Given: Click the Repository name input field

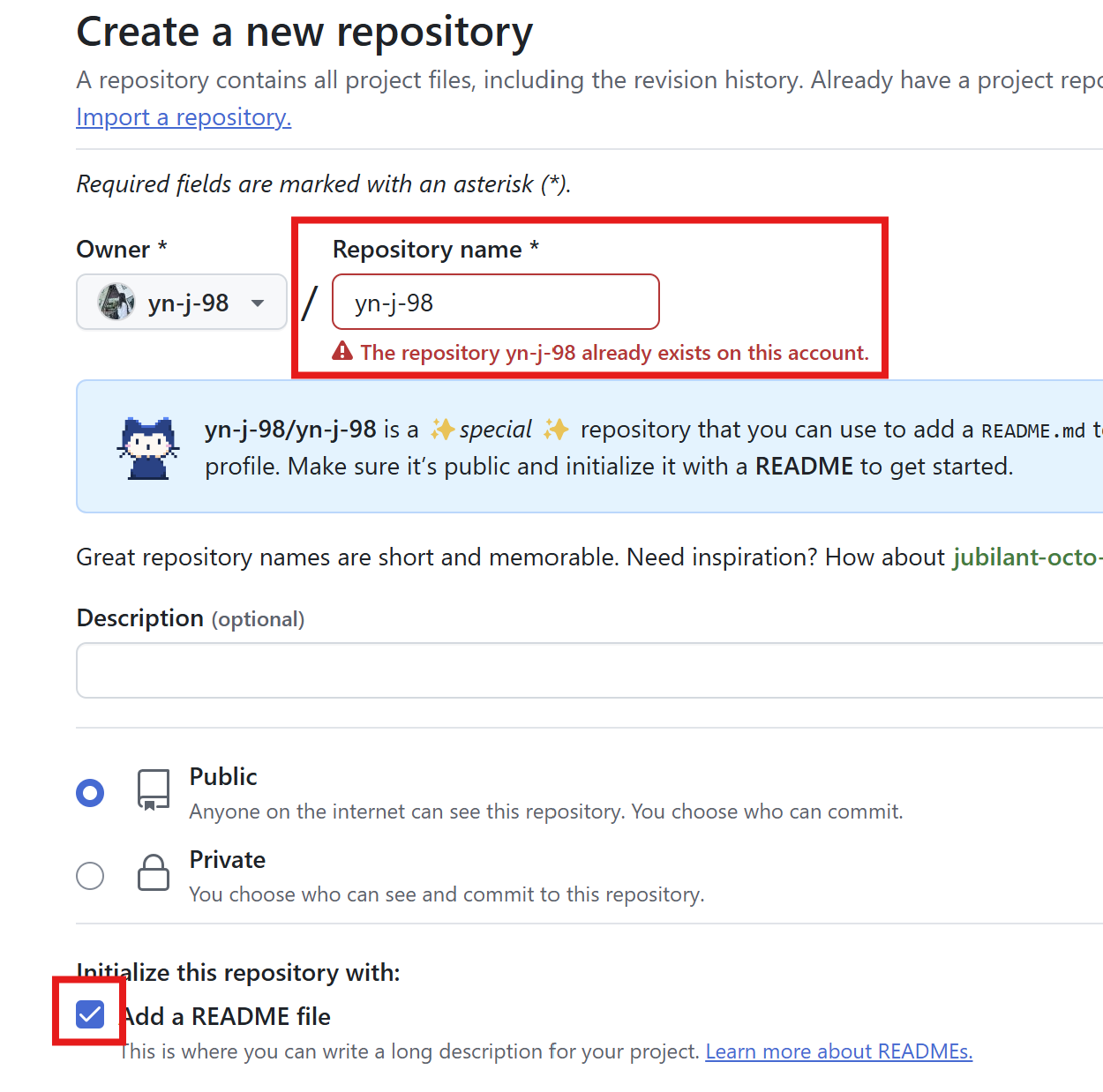Looking at the screenshot, I should pyautogui.click(x=496, y=302).
